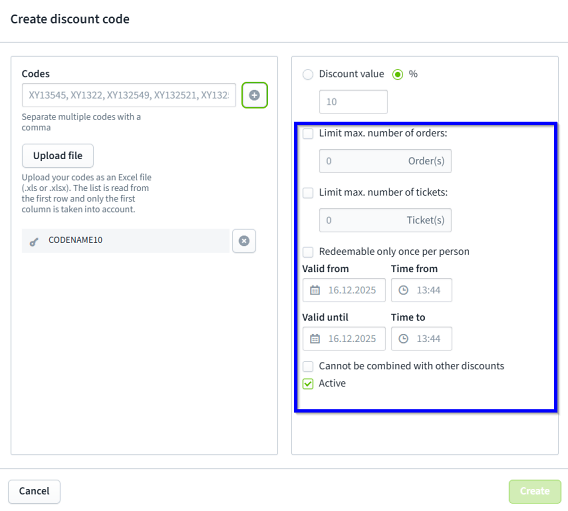Open the Valid from calendar icon
Screen dimensions: 568x511
[x=315, y=290]
